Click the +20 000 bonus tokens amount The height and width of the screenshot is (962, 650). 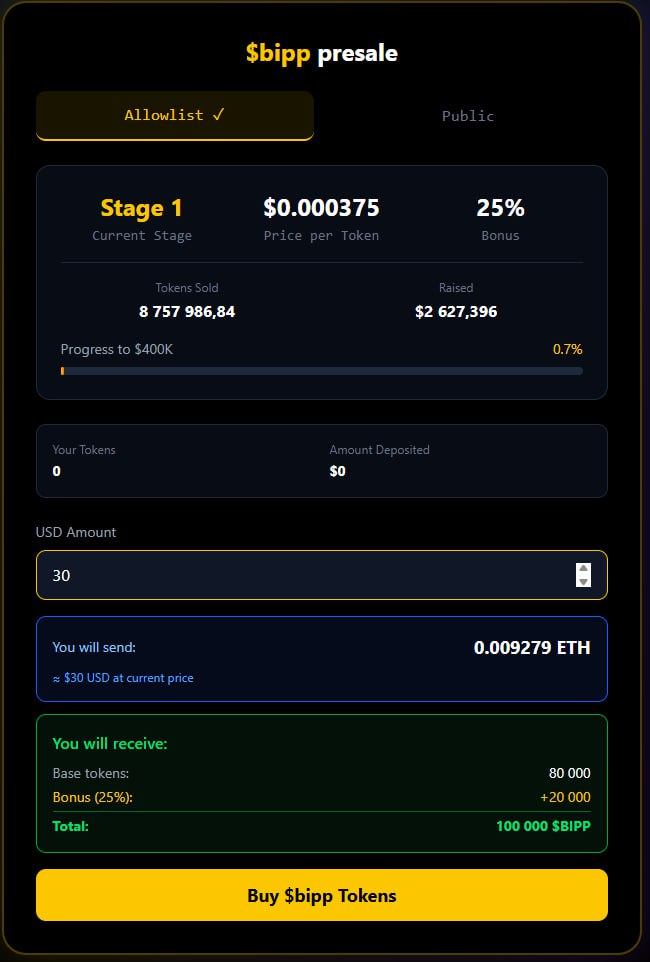pos(565,797)
